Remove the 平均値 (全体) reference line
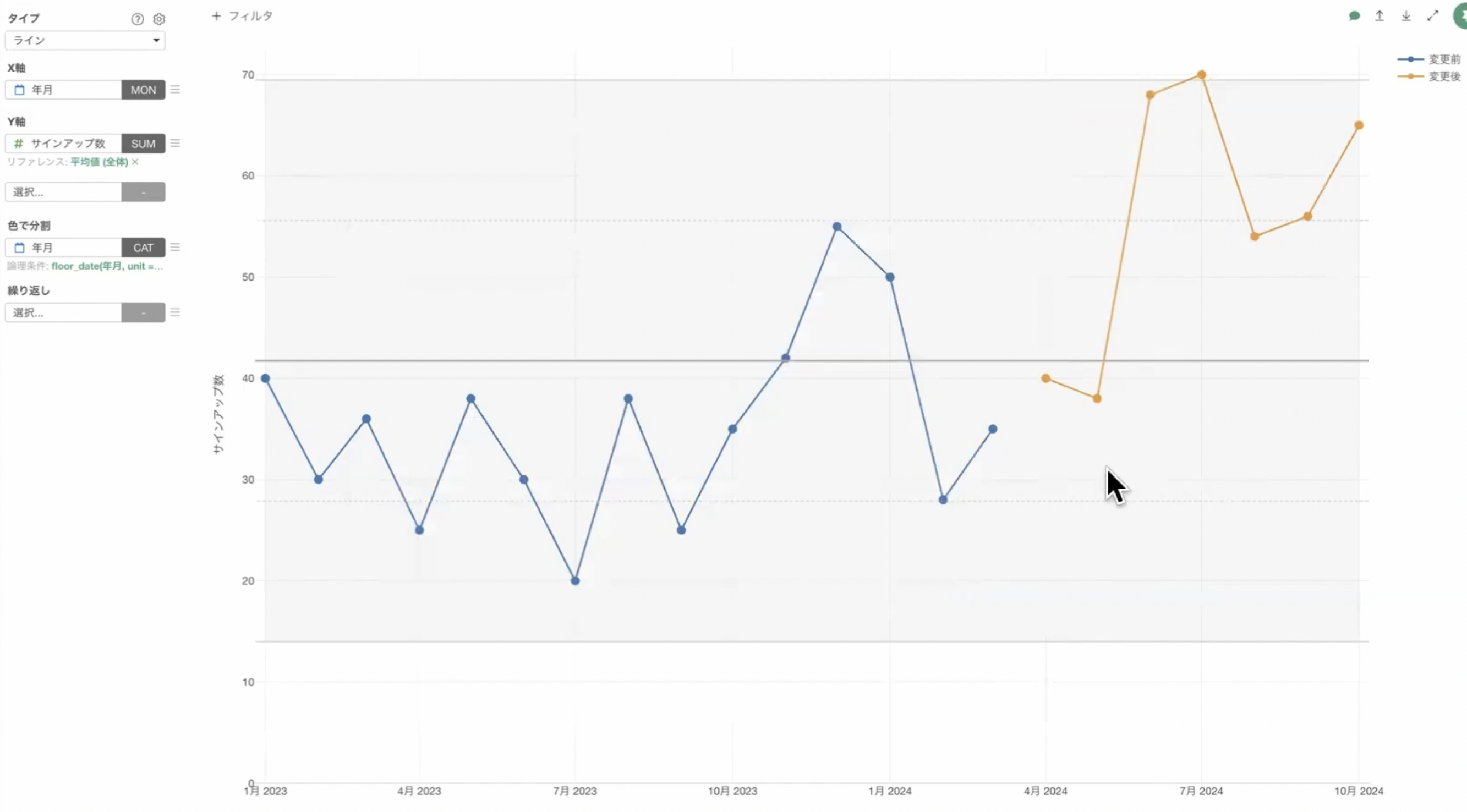Viewport: 1467px width, 812px height. click(x=135, y=162)
